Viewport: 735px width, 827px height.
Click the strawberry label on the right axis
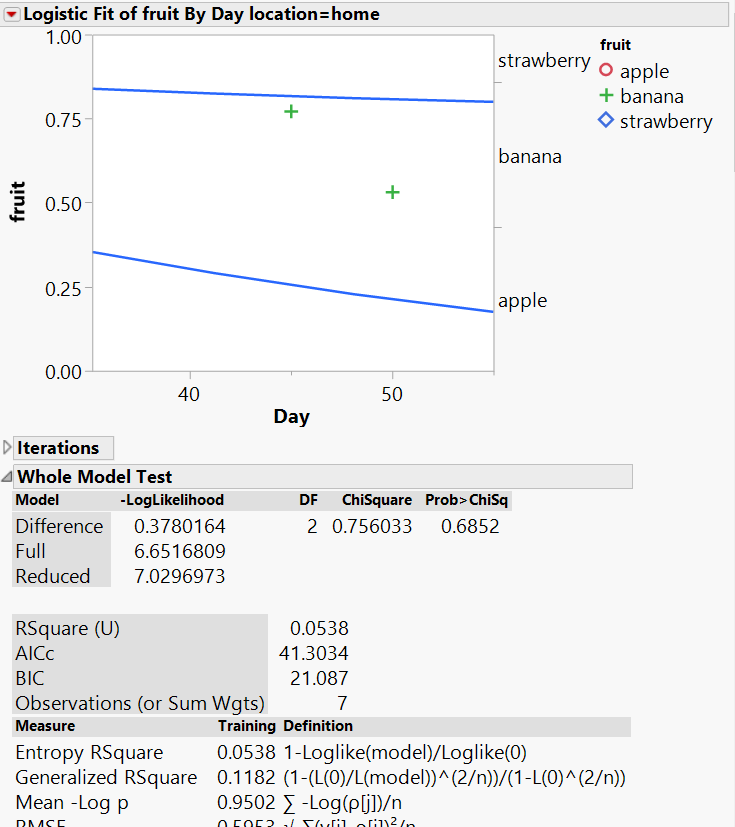tap(544, 61)
